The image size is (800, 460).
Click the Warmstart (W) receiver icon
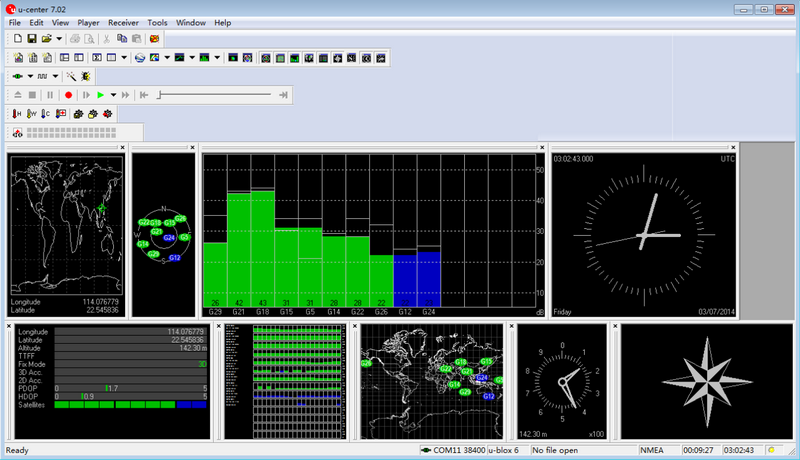pyautogui.click(x=32, y=114)
